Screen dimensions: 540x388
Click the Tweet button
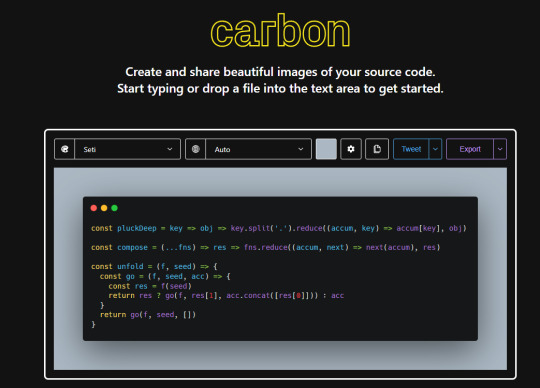click(x=411, y=149)
